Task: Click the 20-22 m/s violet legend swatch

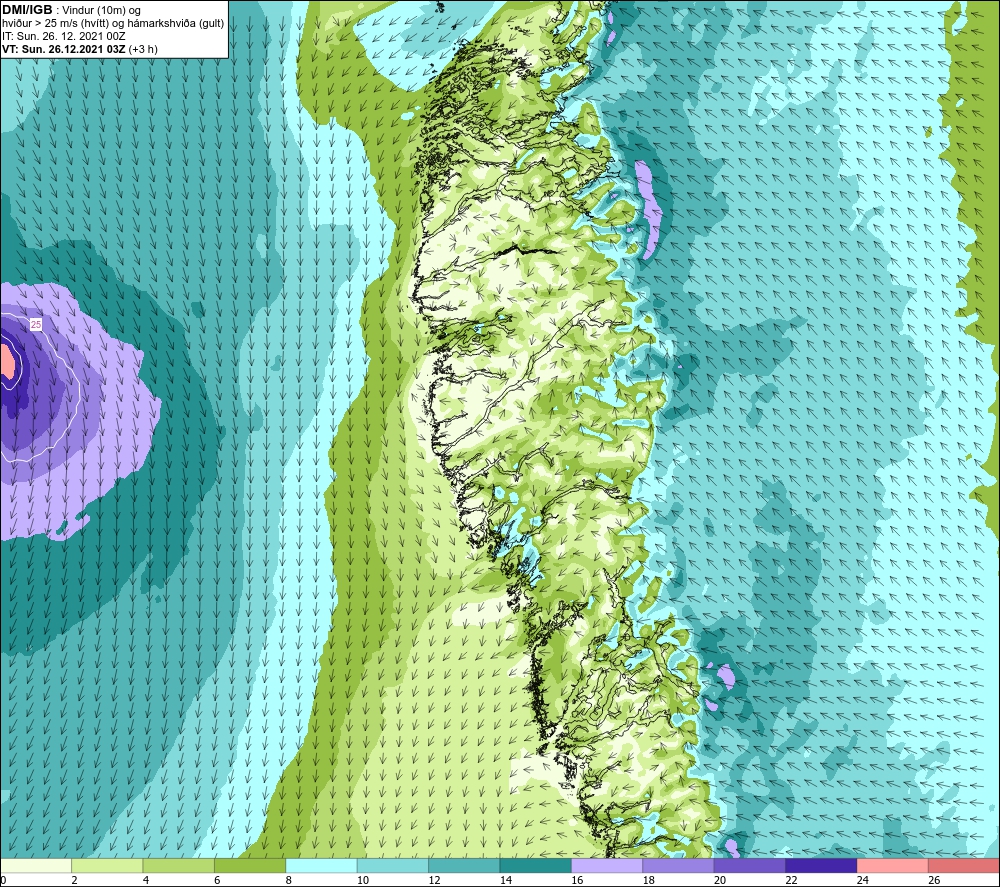Action: (x=750, y=865)
